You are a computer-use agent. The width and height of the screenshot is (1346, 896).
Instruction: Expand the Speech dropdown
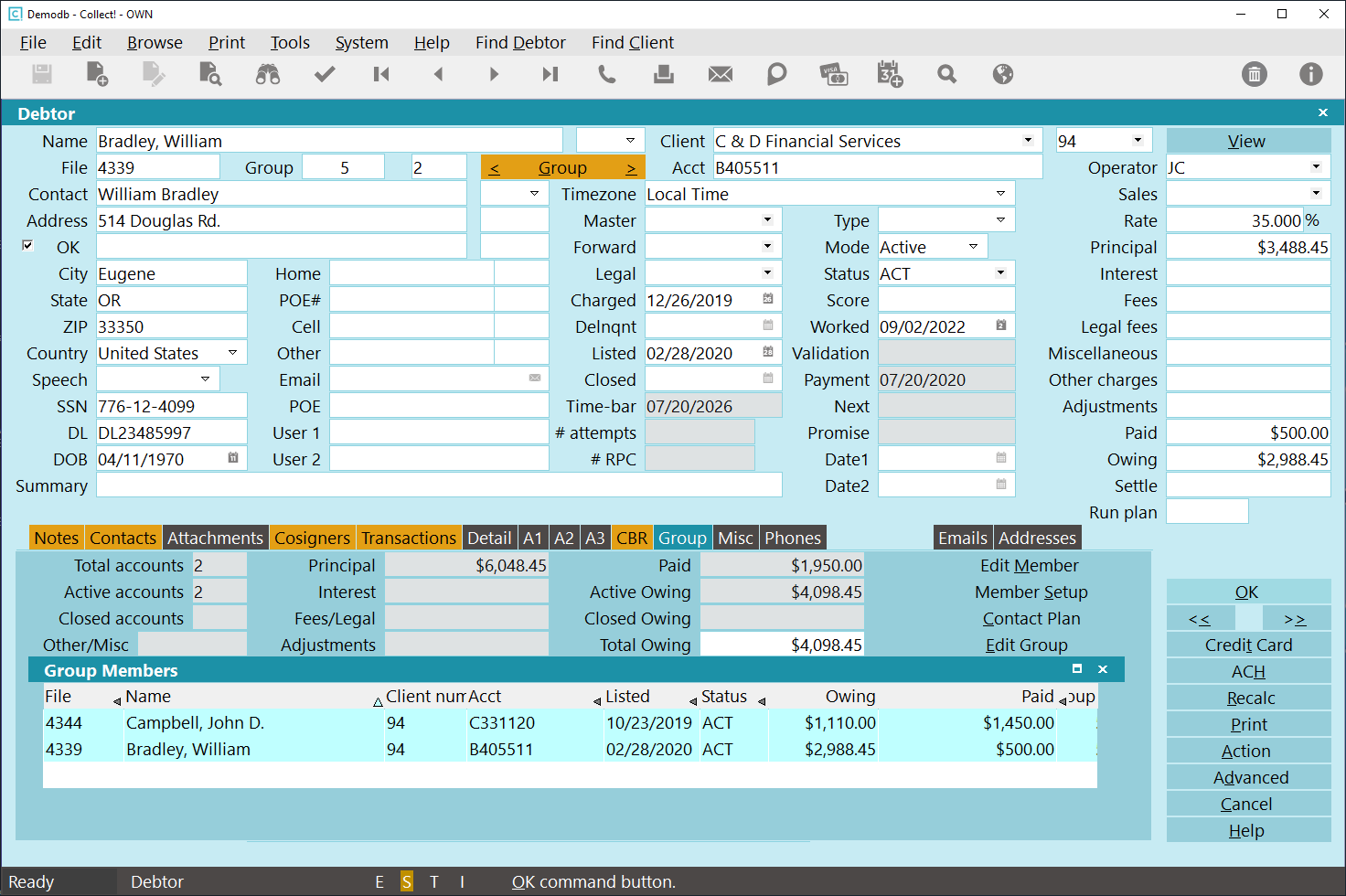pyautogui.click(x=206, y=379)
